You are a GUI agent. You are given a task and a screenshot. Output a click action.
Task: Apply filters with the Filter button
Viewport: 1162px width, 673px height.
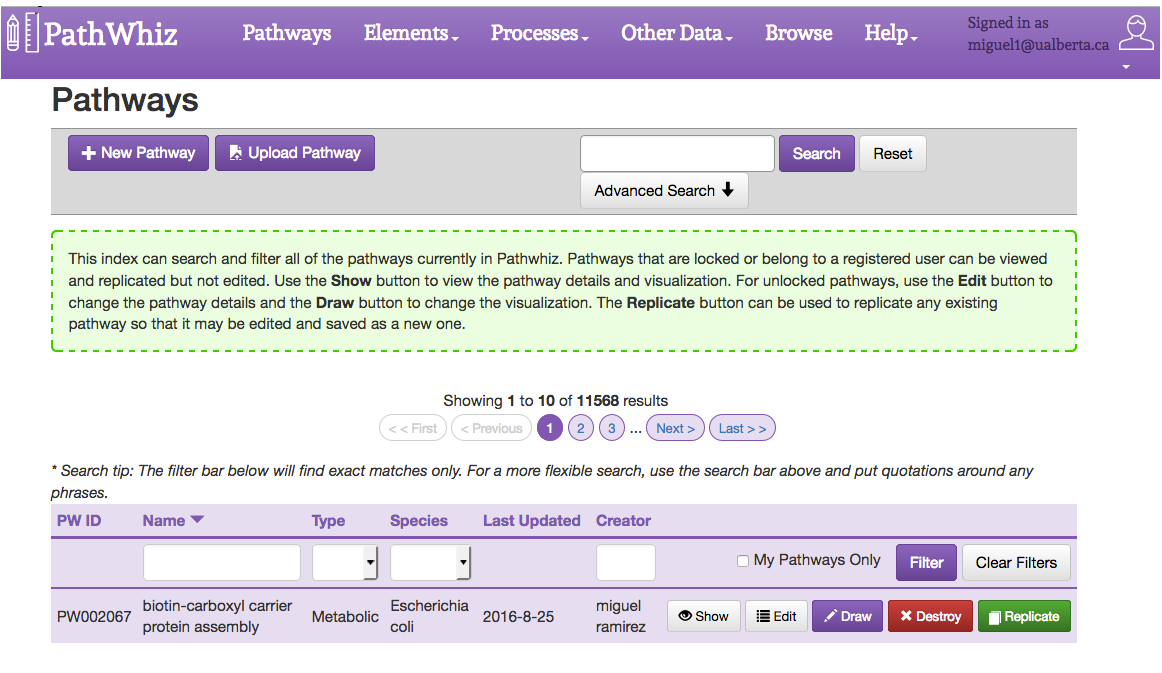coord(926,563)
